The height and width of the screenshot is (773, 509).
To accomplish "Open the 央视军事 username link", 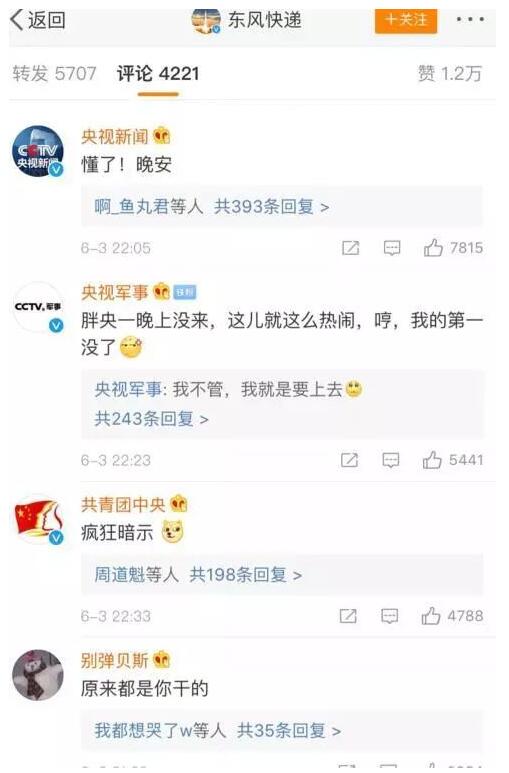I will [x=114, y=292].
